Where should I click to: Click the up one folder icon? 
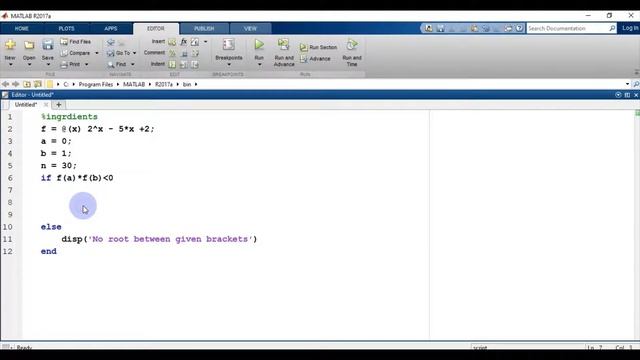[27, 84]
